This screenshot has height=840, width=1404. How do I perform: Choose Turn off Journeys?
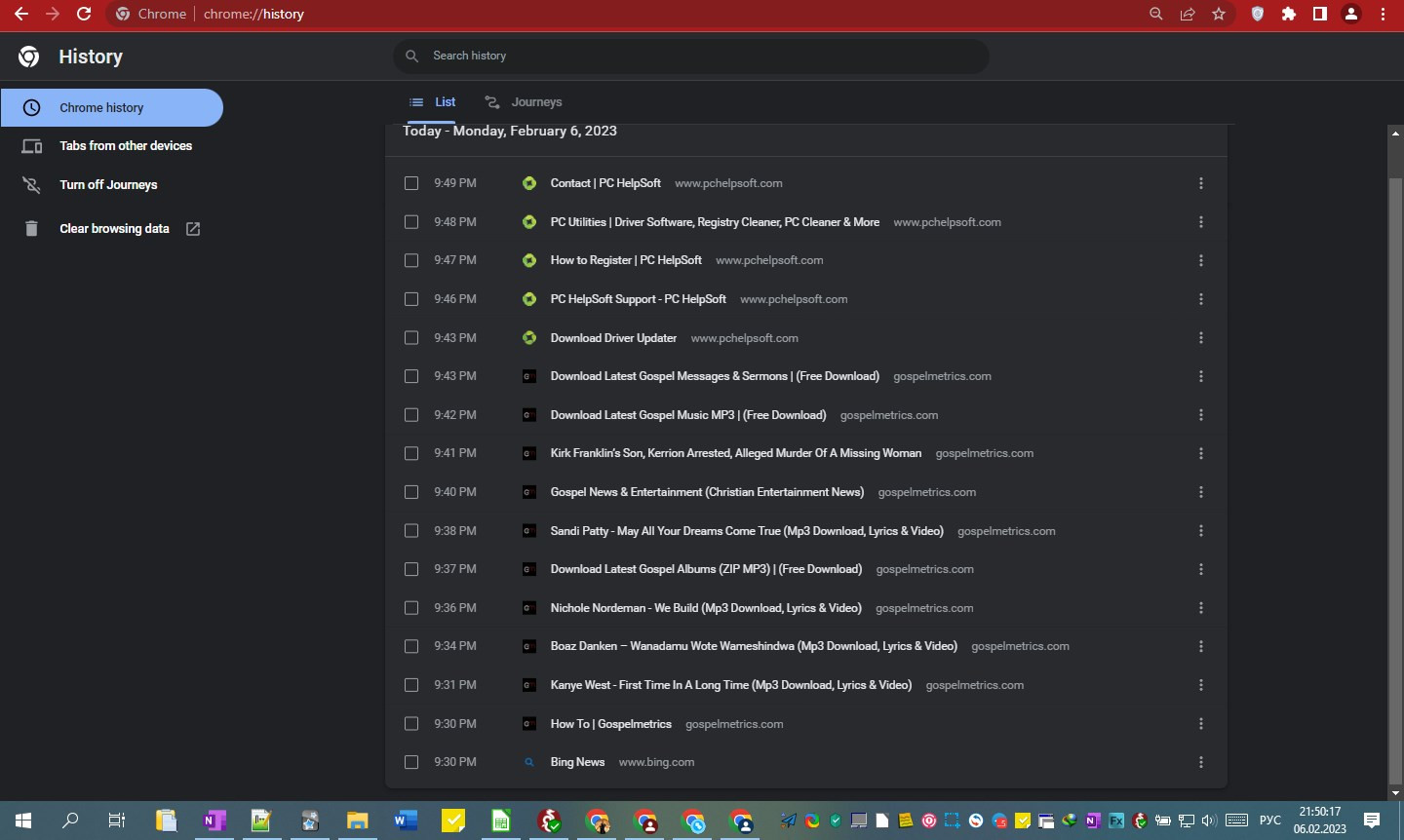pos(111,185)
